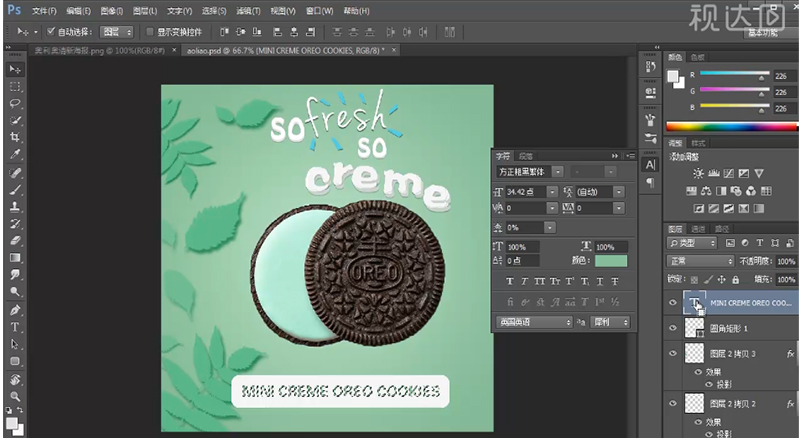Toggle 效果 visibility under 图层 2 拷贝 3
Screen dimensions: 800x438
pos(698,372)
